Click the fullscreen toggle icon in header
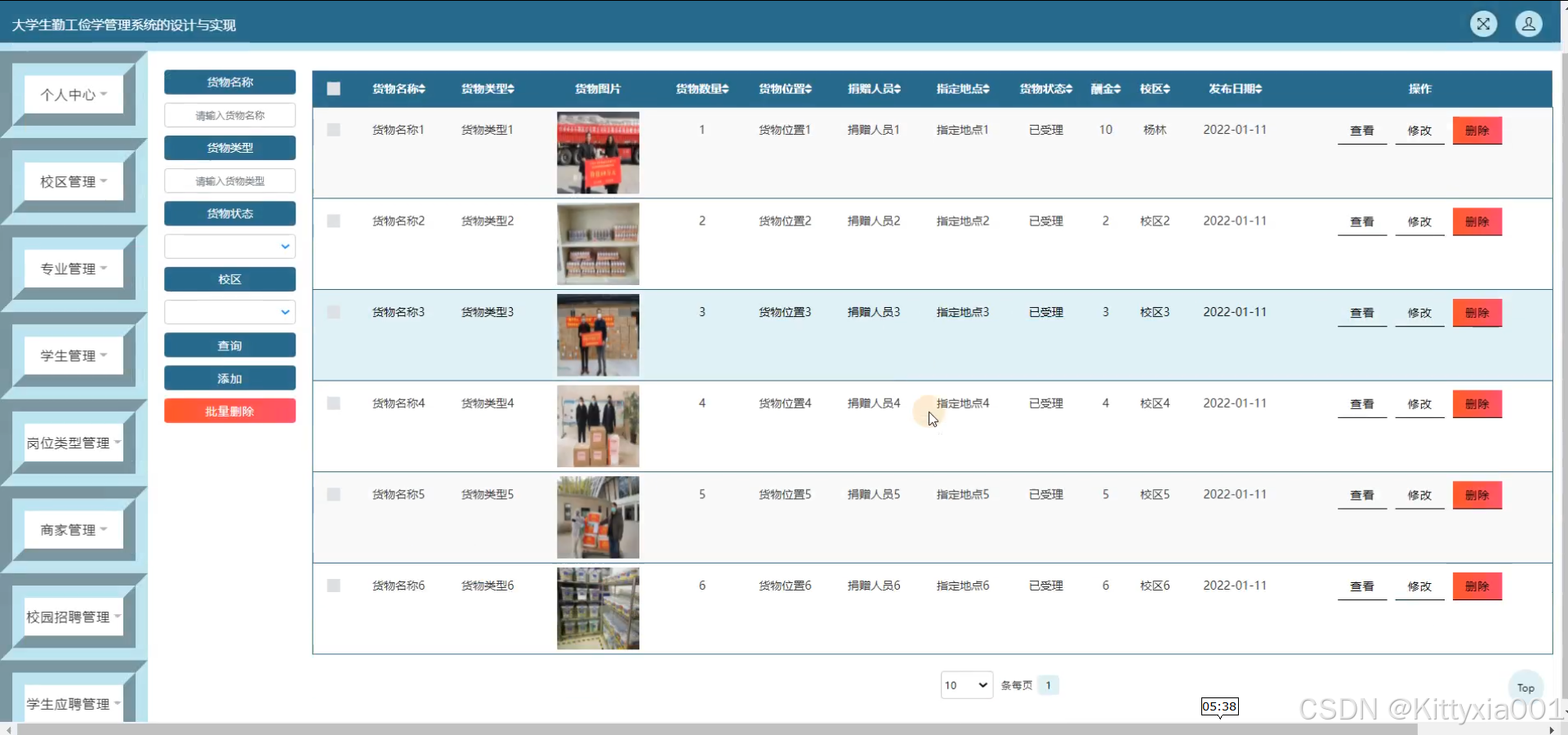 (x=1483, y=24)
